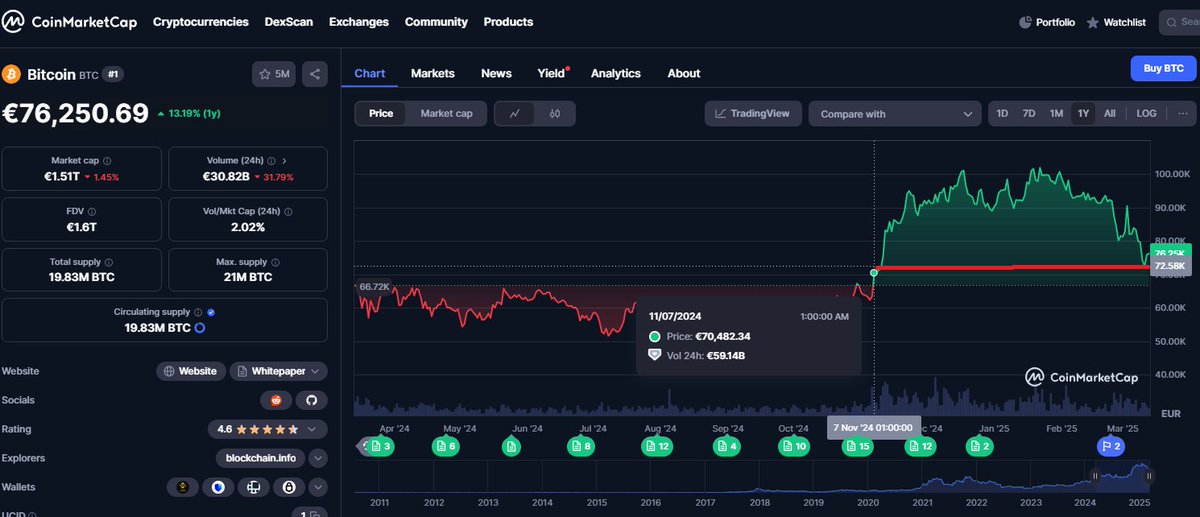1200x517 pixels.
Task: Open the Analytics tab
Action: click(616, 73)
